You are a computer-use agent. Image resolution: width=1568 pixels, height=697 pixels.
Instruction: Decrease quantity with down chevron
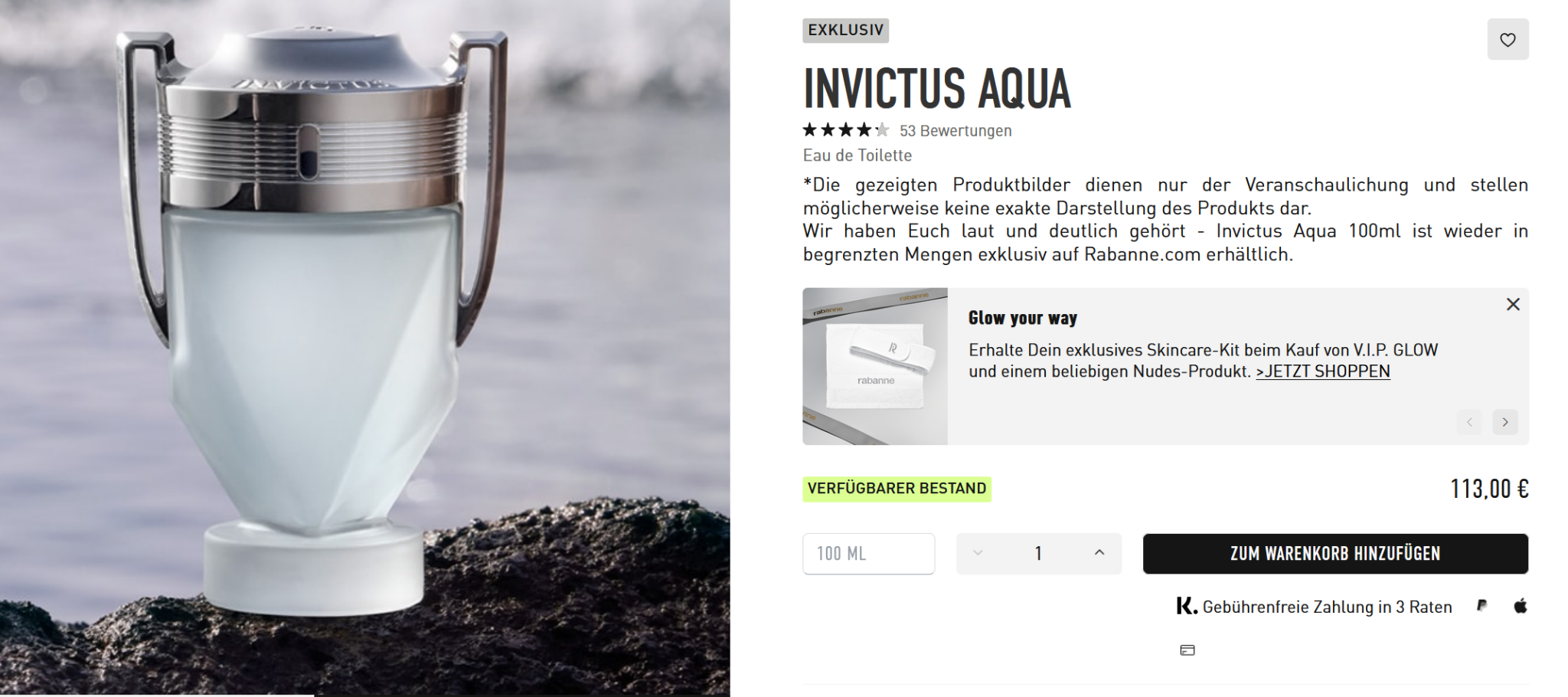pyautogui.click(x=978, y=552)
